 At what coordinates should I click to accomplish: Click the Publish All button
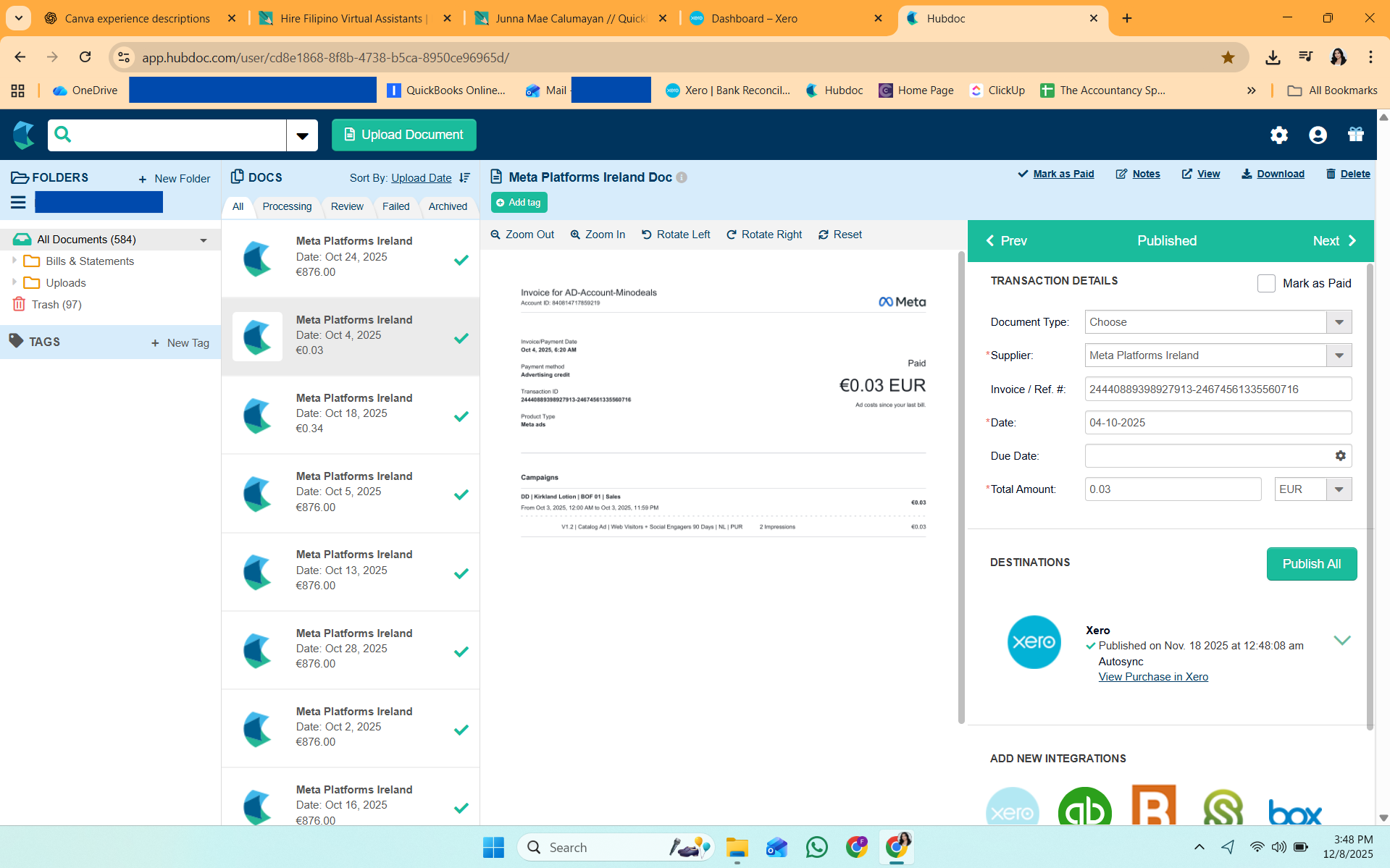(1311, 564)
